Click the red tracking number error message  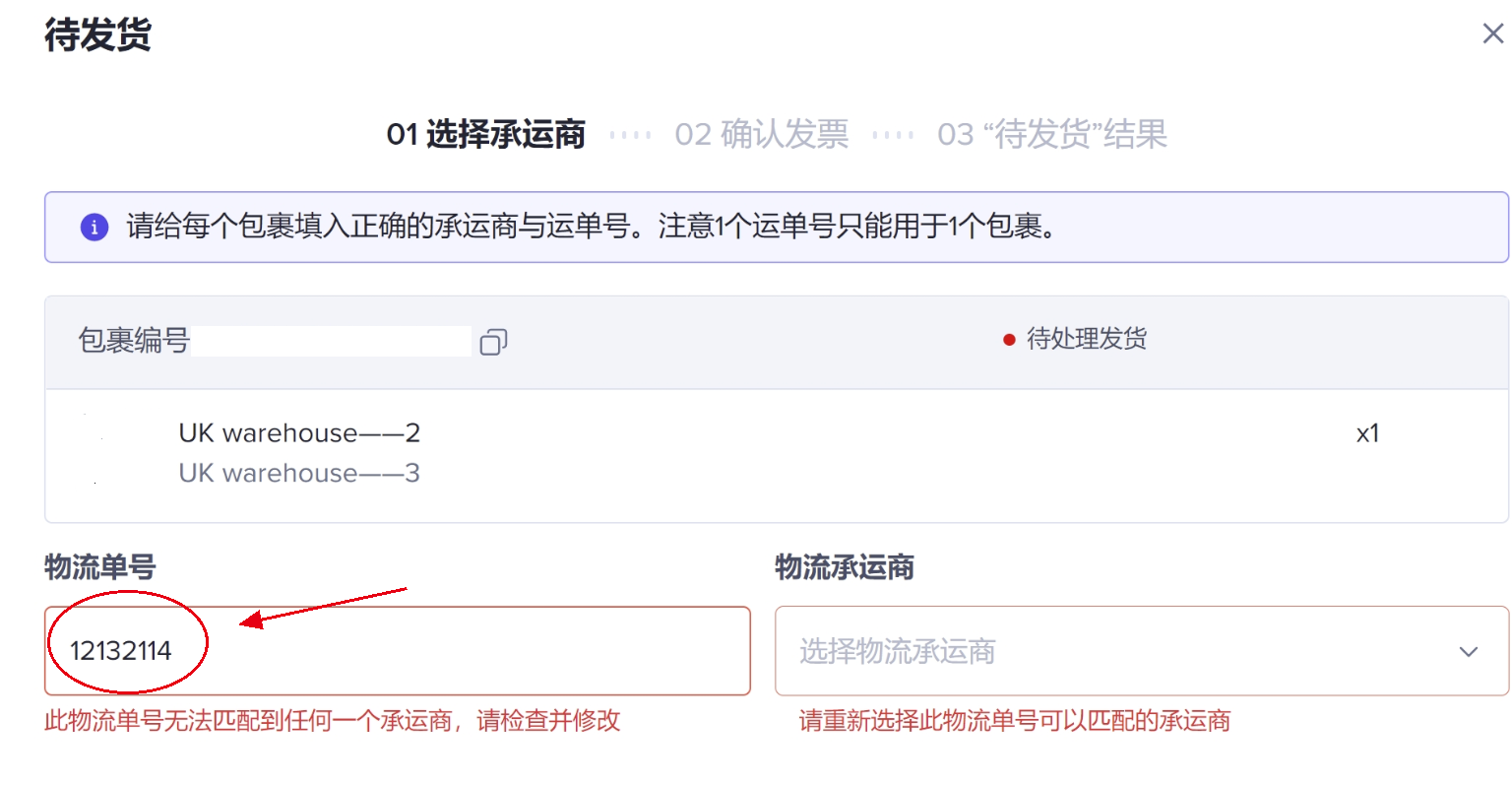click(333, 721)
